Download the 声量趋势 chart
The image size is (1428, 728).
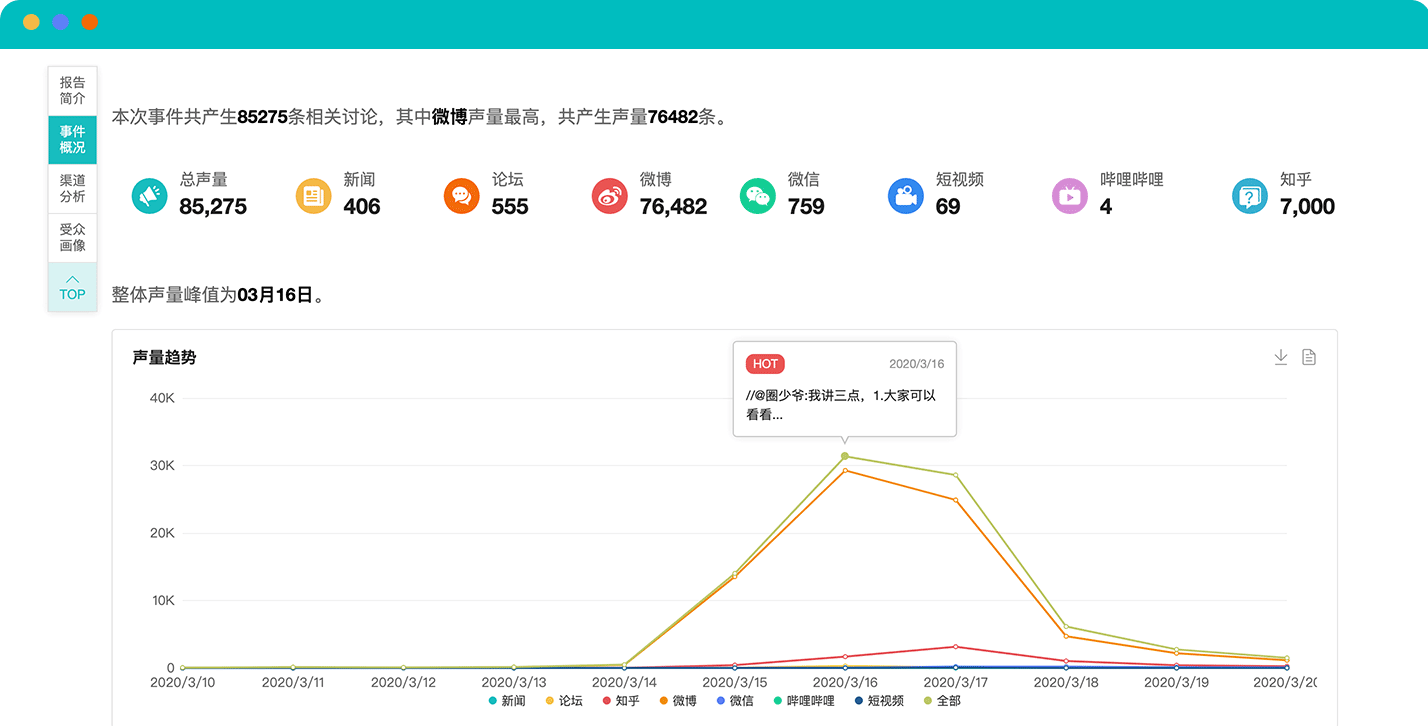(1280, 357)
